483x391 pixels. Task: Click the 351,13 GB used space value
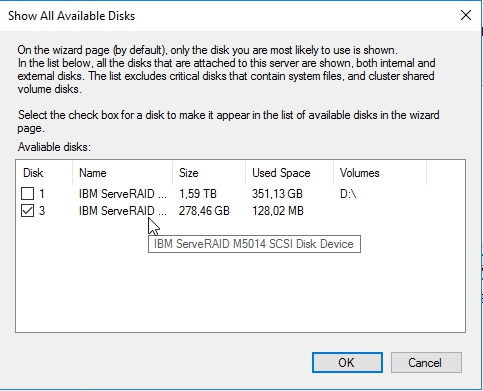coord(277,194)
